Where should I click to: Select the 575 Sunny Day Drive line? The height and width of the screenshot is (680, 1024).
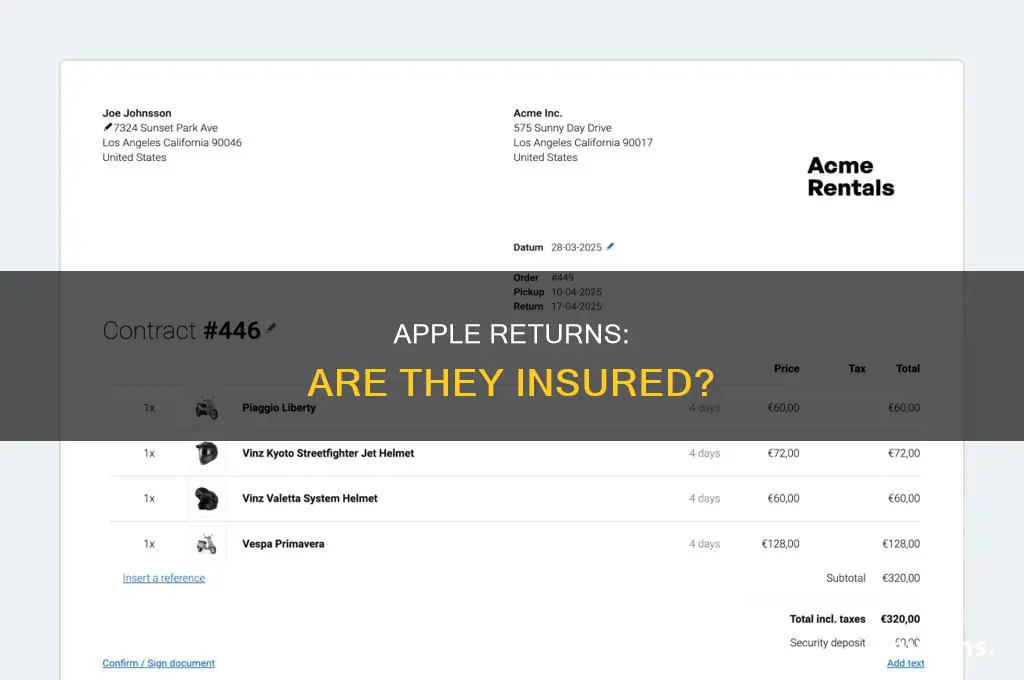[x=562, y=128]
